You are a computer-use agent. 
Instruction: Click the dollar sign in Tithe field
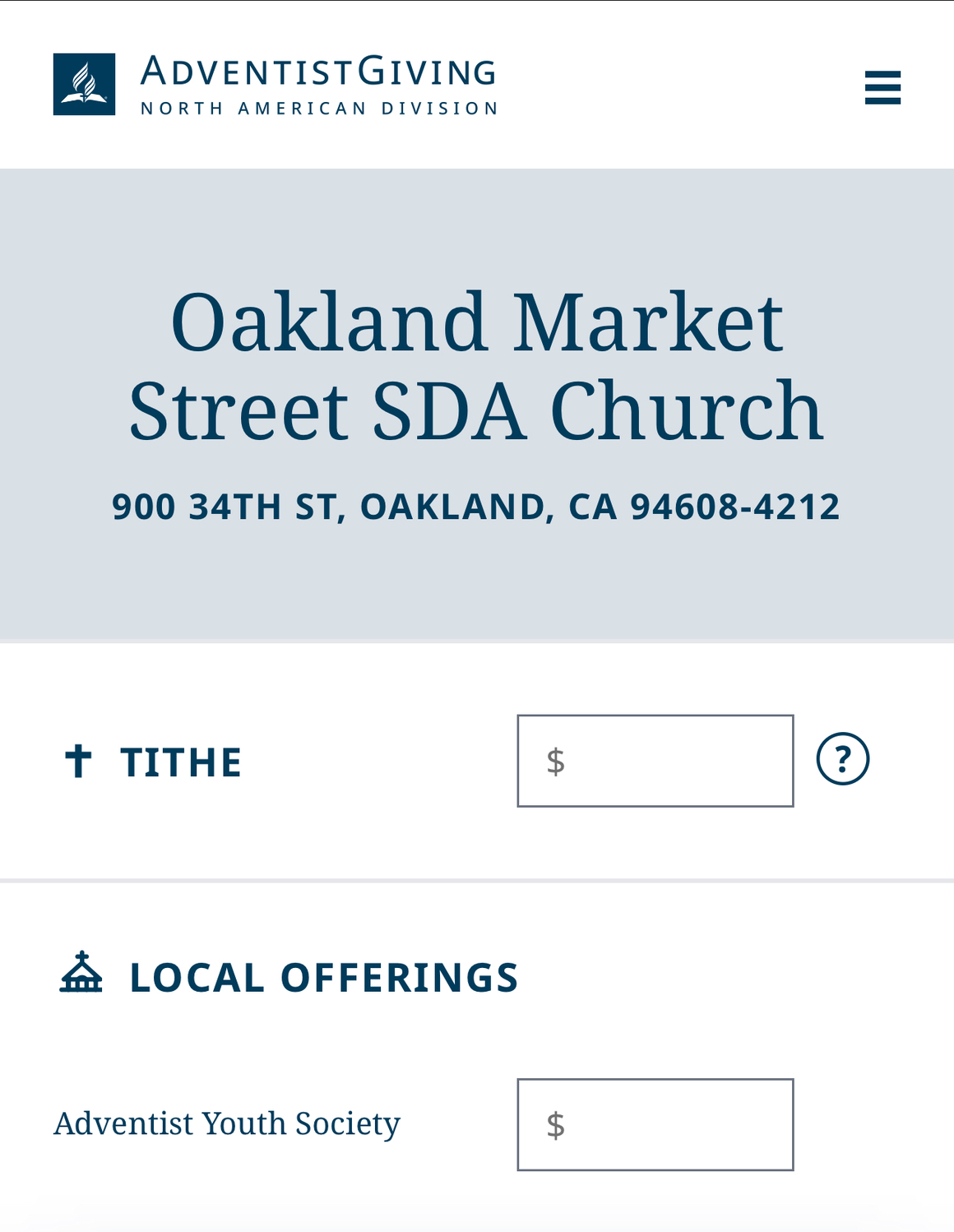tap(556, 761)
